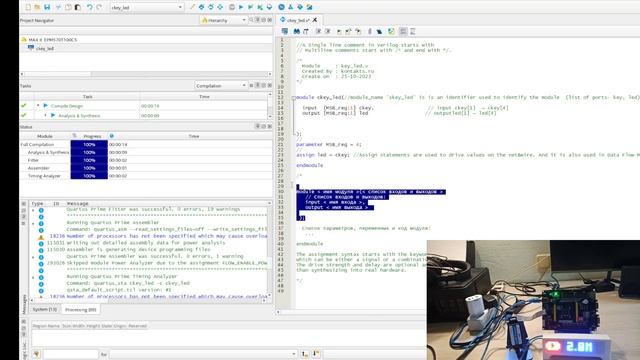Save the file with the floppy disk icon
The width and height of the screenshot is (640, 360).
[x=47, y=7]
